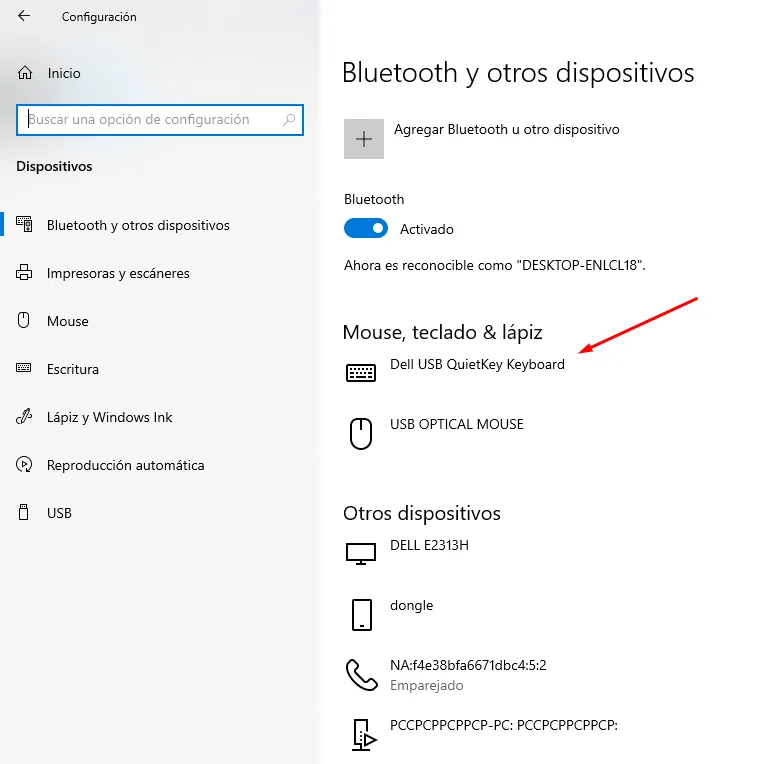Viewport: 757px width, 764px height.
Task: Click the USB optical mouse icon
Action: pos(361,433)
